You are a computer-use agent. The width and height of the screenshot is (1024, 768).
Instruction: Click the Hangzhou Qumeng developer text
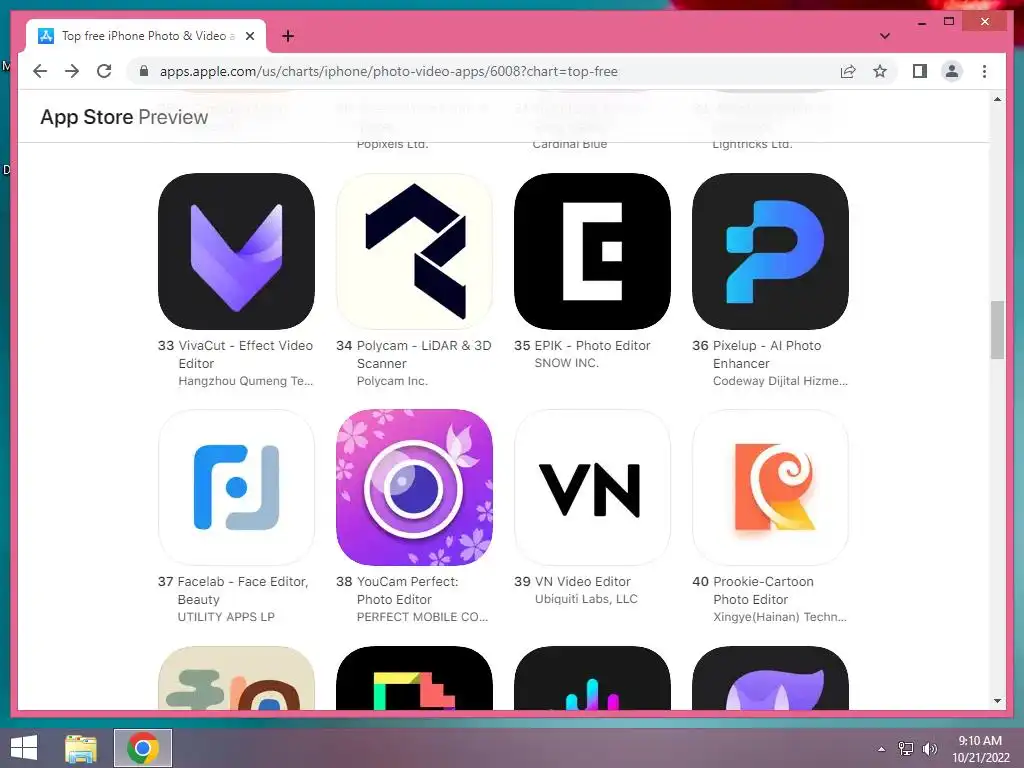[246, 381]
